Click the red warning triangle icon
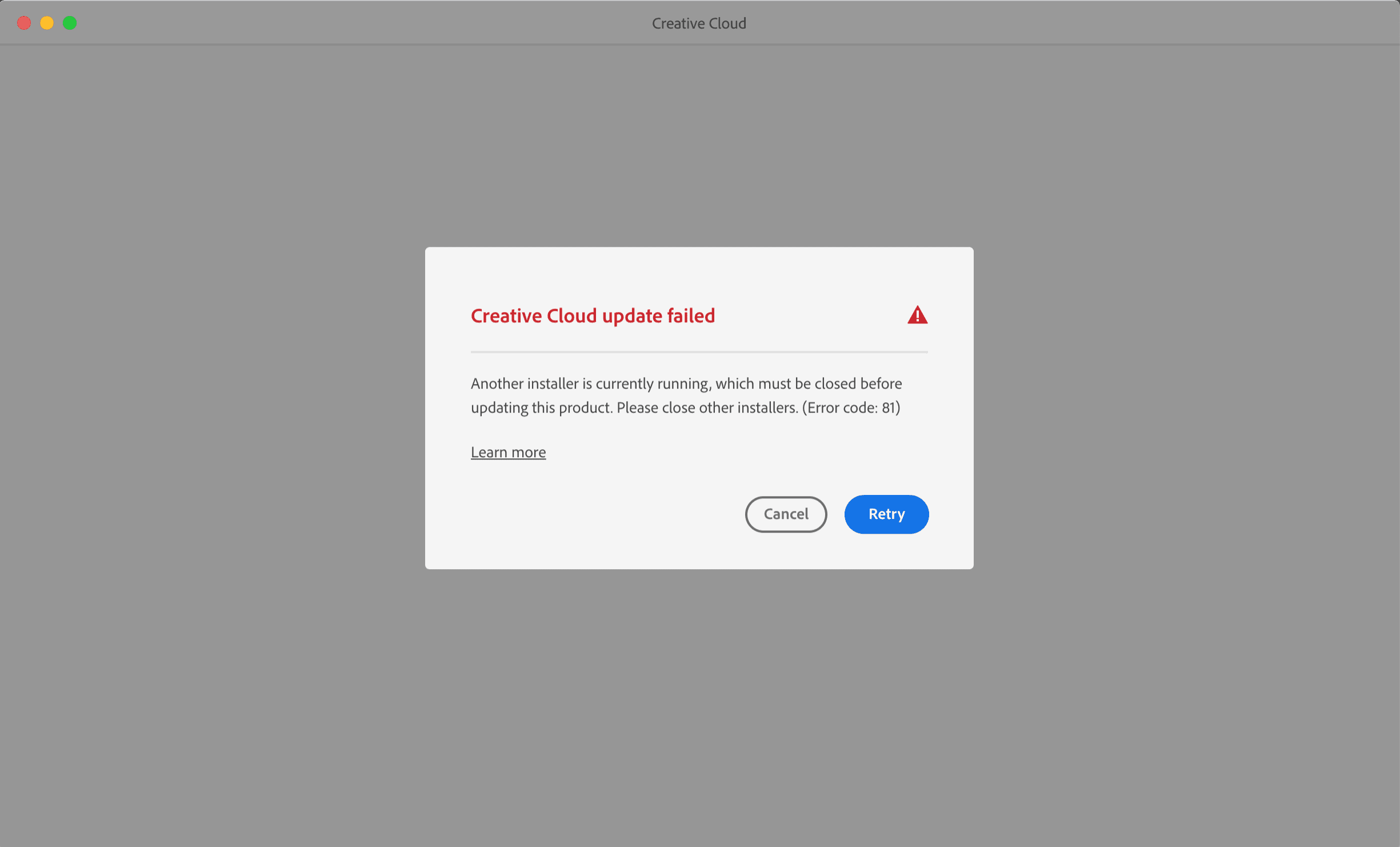 [x=917, y=315]
